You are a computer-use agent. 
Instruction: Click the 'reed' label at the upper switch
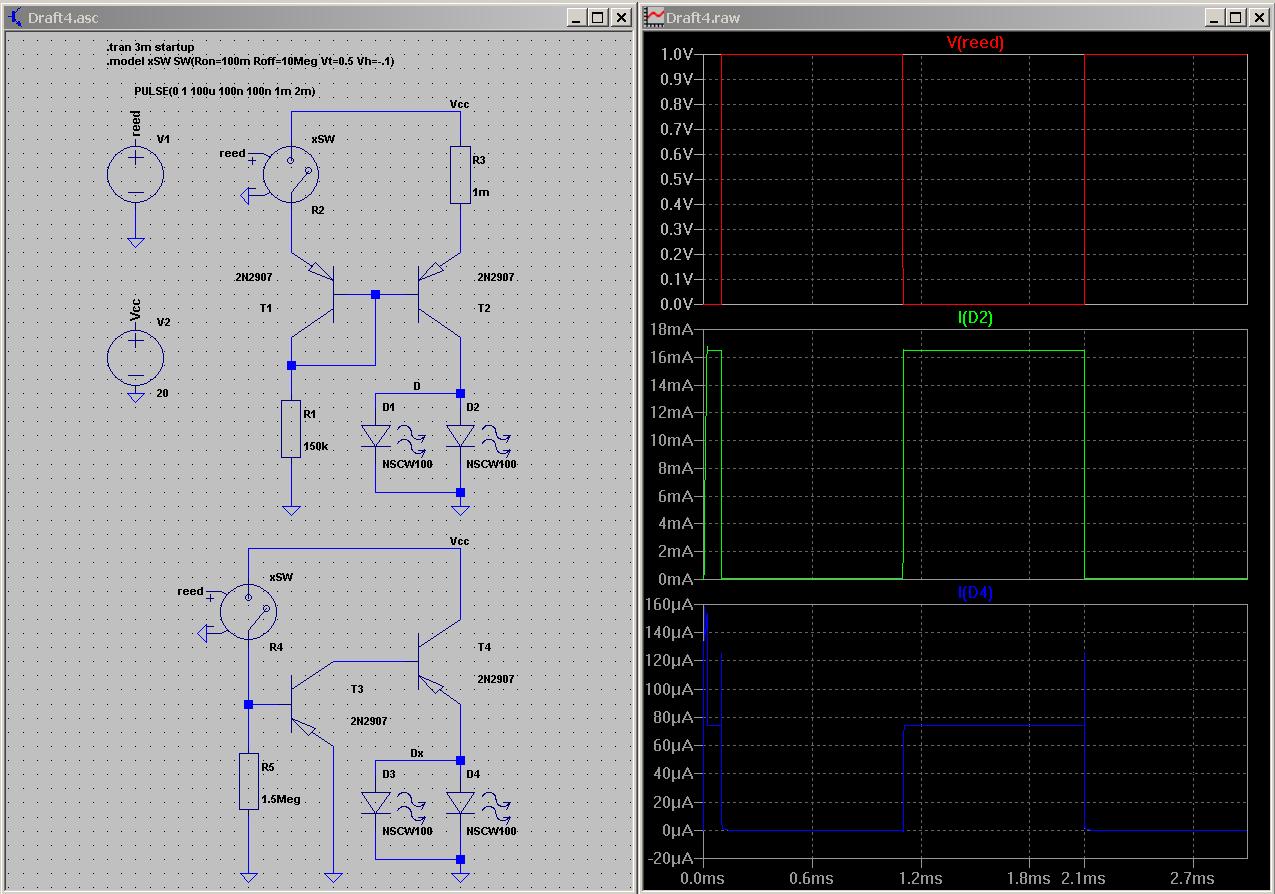232,153
